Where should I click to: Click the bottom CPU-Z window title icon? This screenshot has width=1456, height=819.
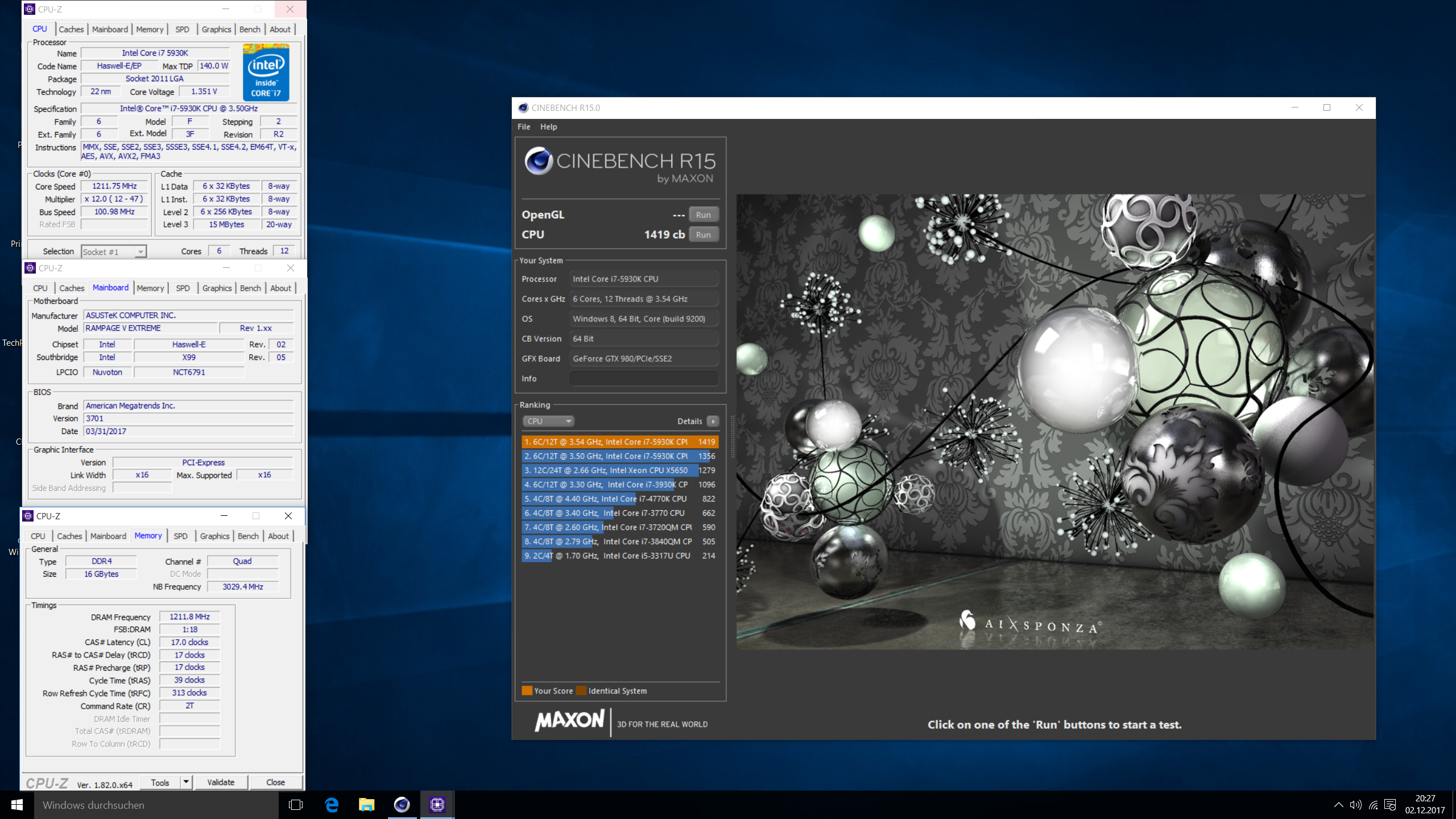(28, 516)
